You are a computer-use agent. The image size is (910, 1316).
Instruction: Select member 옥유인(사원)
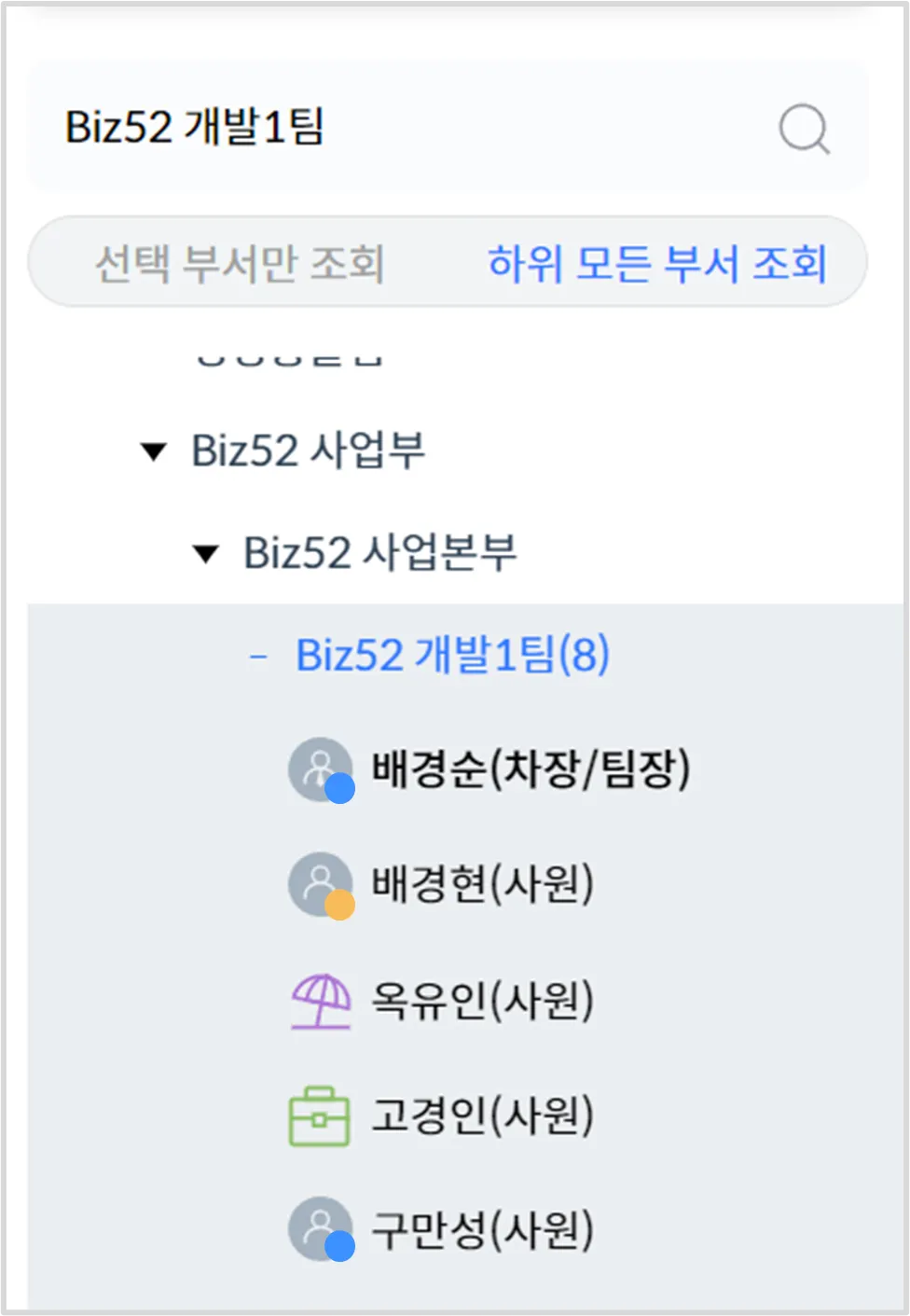pos(483,1001)
